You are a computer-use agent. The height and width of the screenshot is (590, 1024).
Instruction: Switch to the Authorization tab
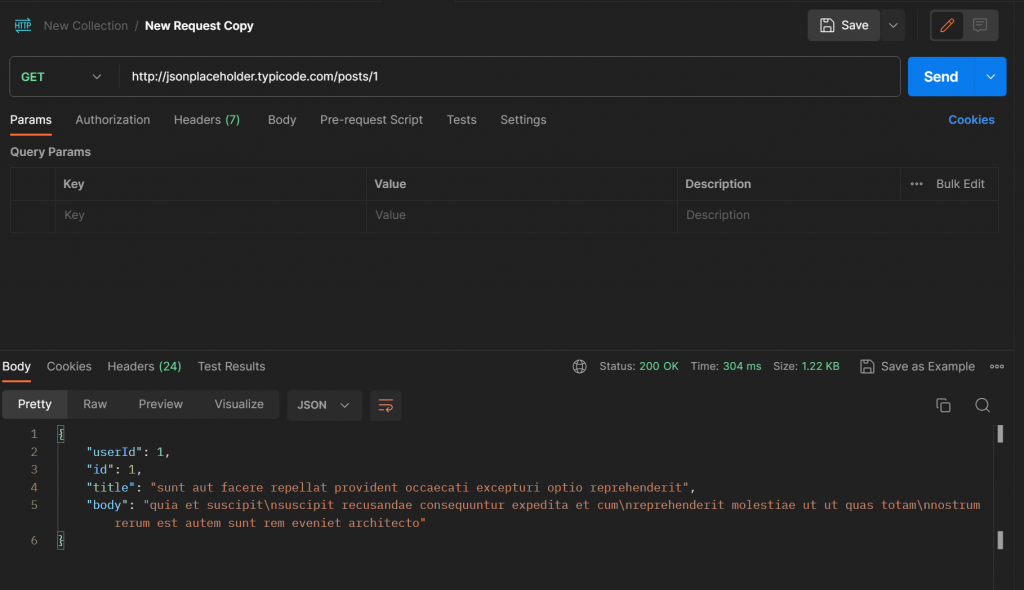(113, 120)
